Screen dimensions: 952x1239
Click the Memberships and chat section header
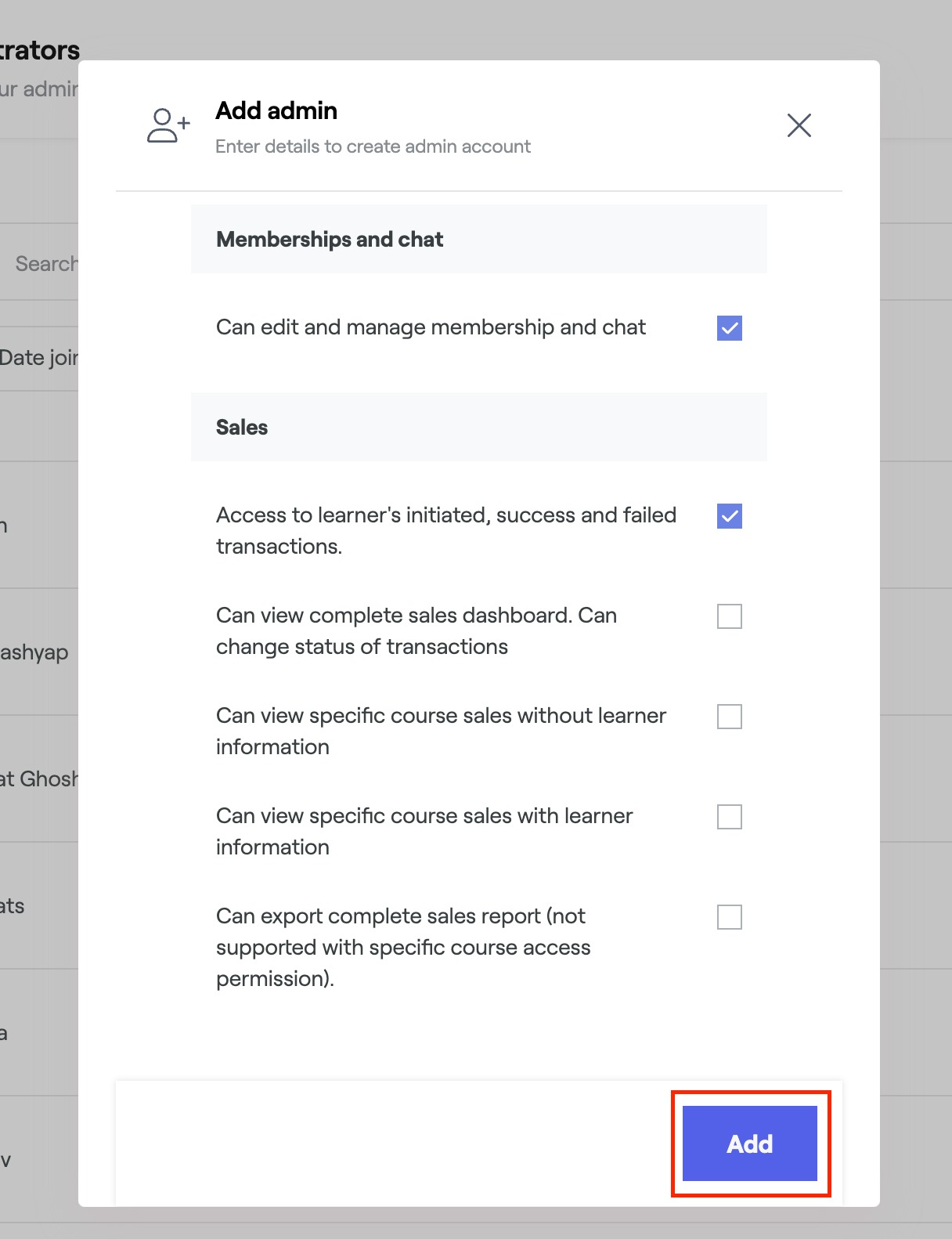point(330,240)
